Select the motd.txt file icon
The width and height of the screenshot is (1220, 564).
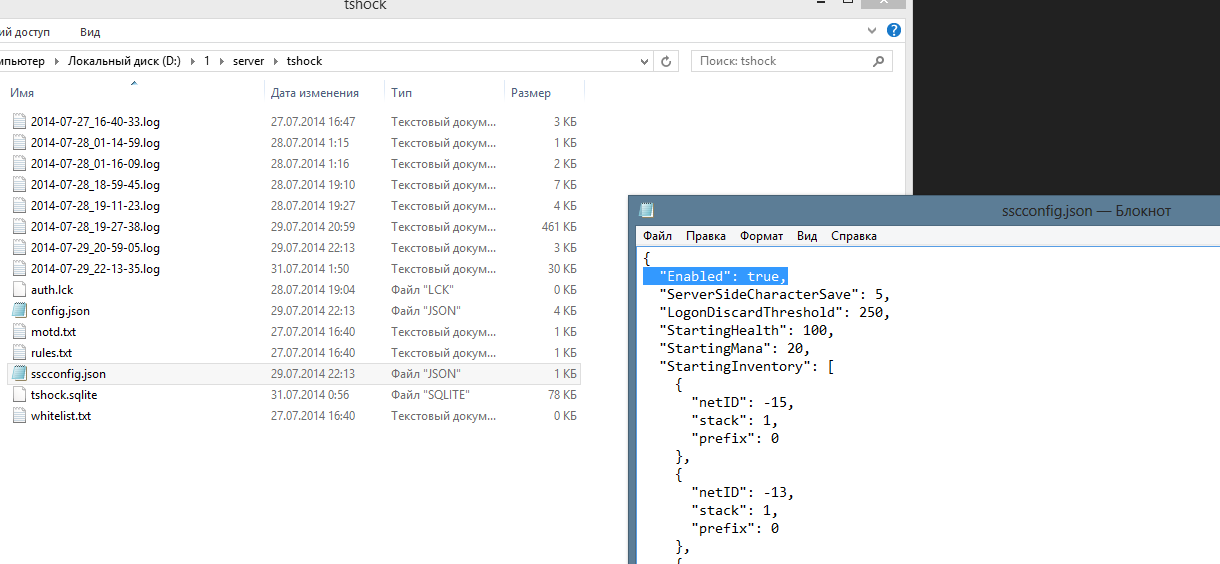point(20,332)
